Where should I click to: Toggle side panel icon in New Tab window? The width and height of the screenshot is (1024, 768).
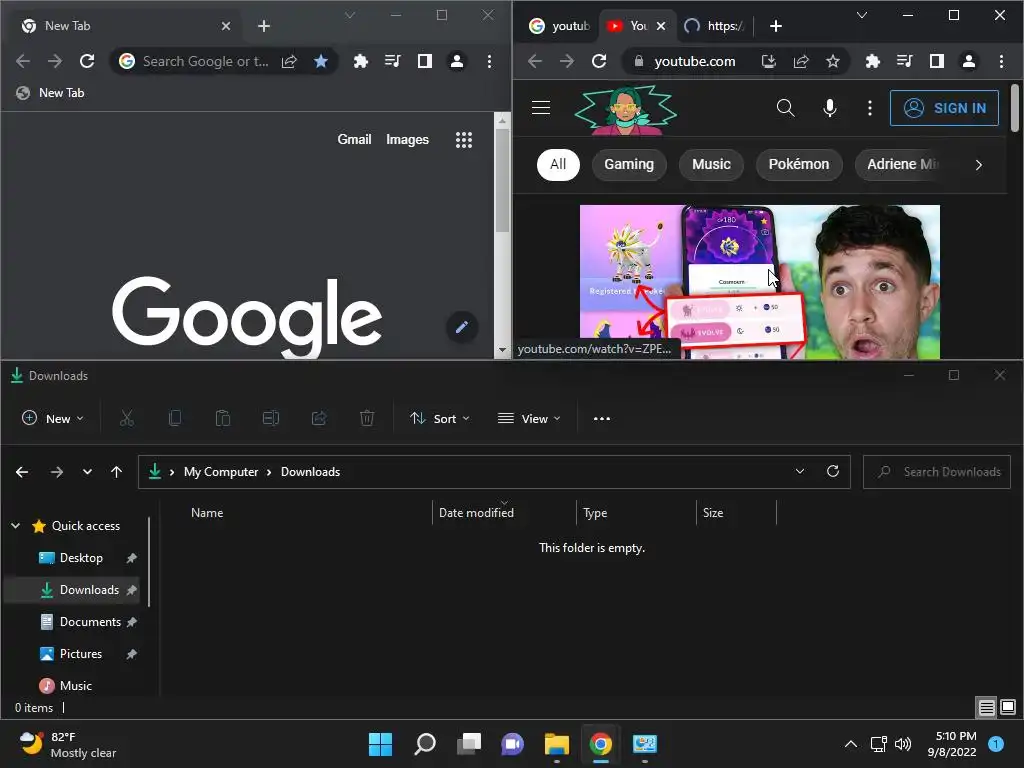(424, 61)
